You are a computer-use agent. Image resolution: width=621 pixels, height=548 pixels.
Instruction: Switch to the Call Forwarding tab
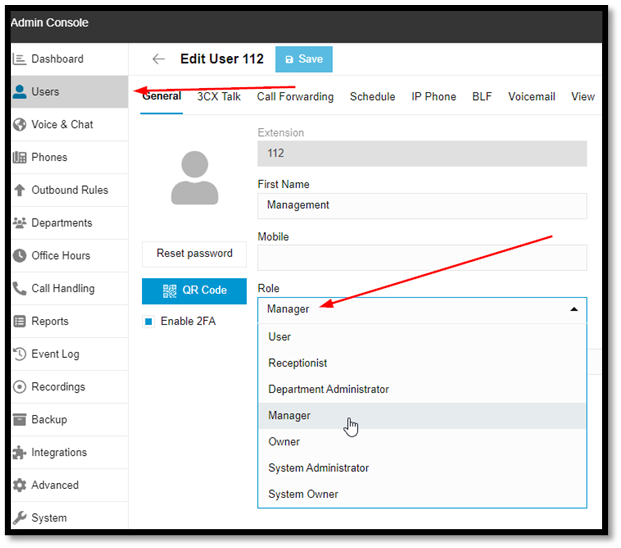coord(295,97)
